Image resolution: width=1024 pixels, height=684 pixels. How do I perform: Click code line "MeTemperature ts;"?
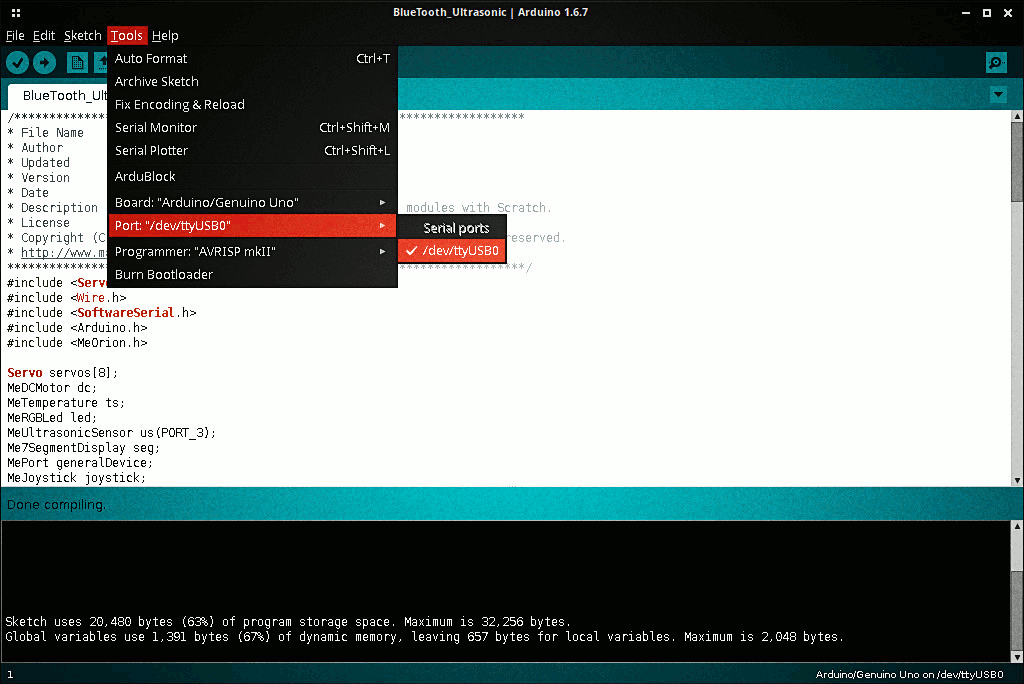click(66, 402)
